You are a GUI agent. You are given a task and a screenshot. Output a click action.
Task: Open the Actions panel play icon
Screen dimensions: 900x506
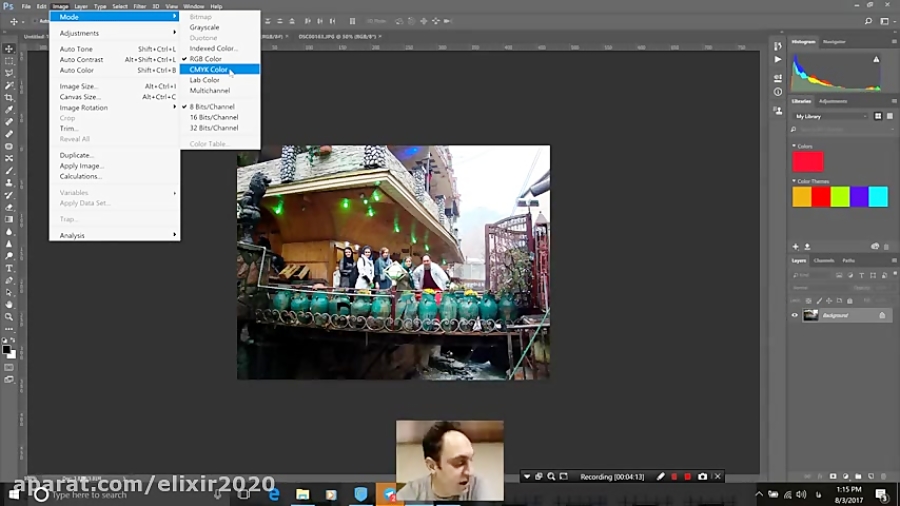(778, 59)
